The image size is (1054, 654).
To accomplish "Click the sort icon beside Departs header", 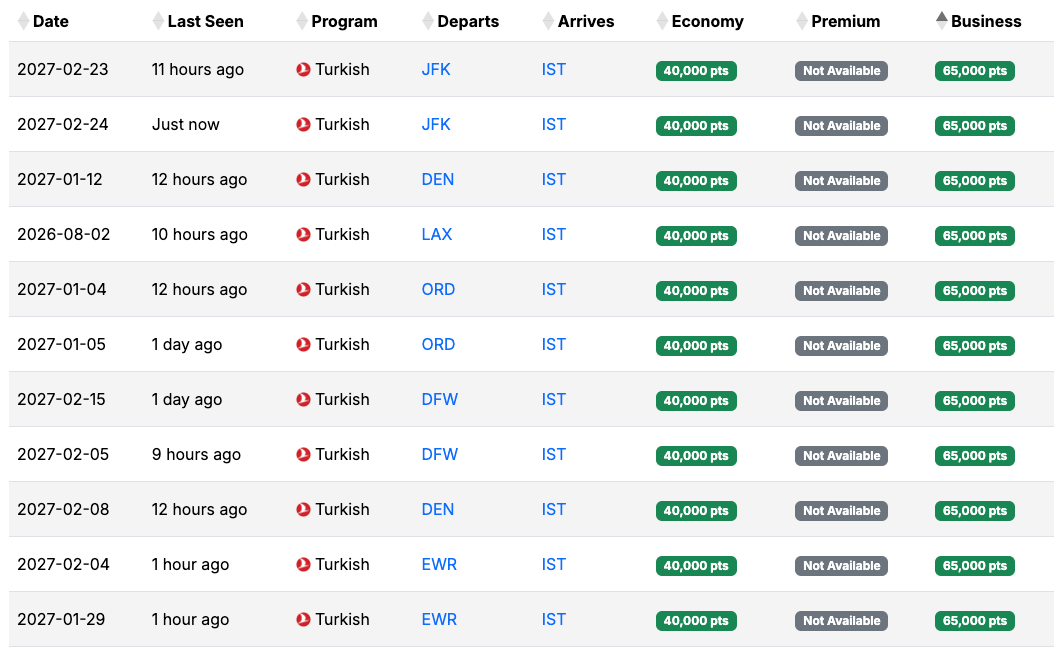I will [x=428, y=21].
